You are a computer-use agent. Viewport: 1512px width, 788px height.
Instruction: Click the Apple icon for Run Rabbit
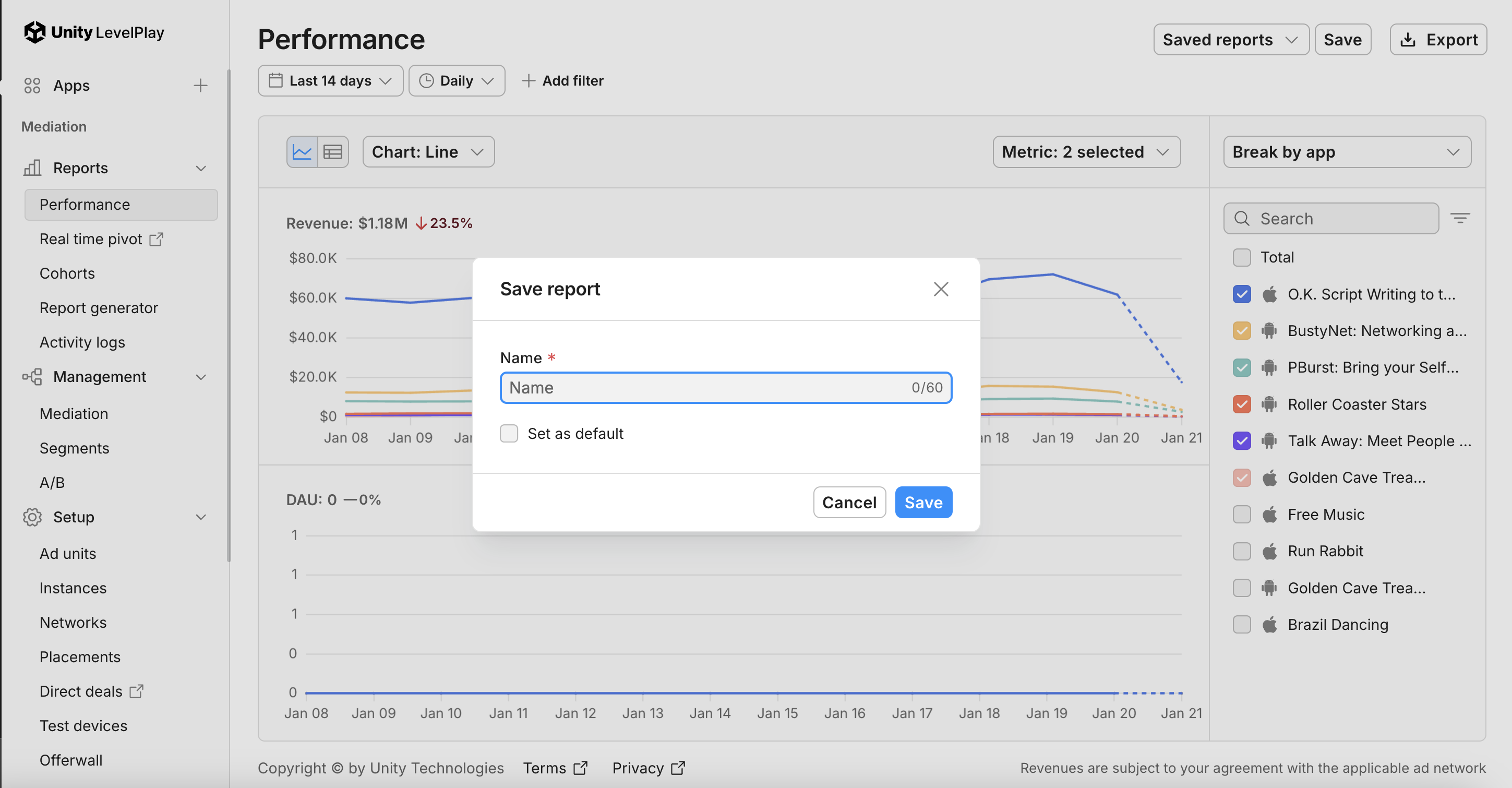coord(1269,551)
